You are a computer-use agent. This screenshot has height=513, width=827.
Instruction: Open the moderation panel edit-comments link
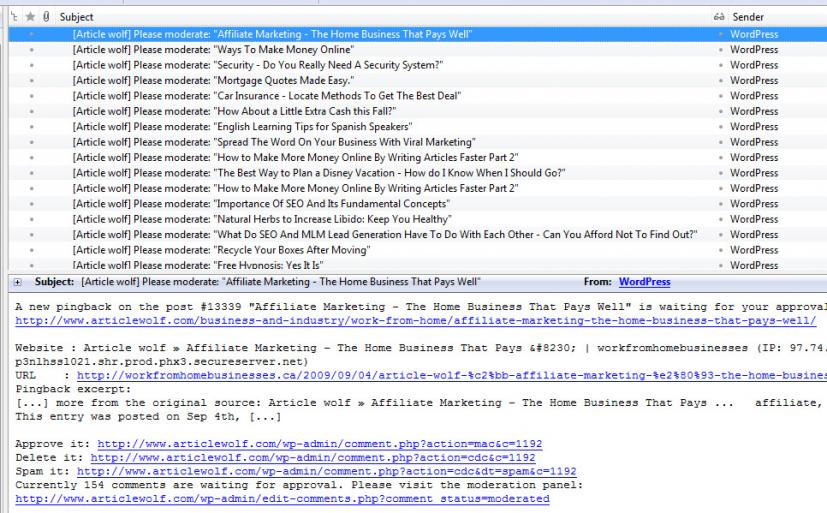click(x=282, y=499)
